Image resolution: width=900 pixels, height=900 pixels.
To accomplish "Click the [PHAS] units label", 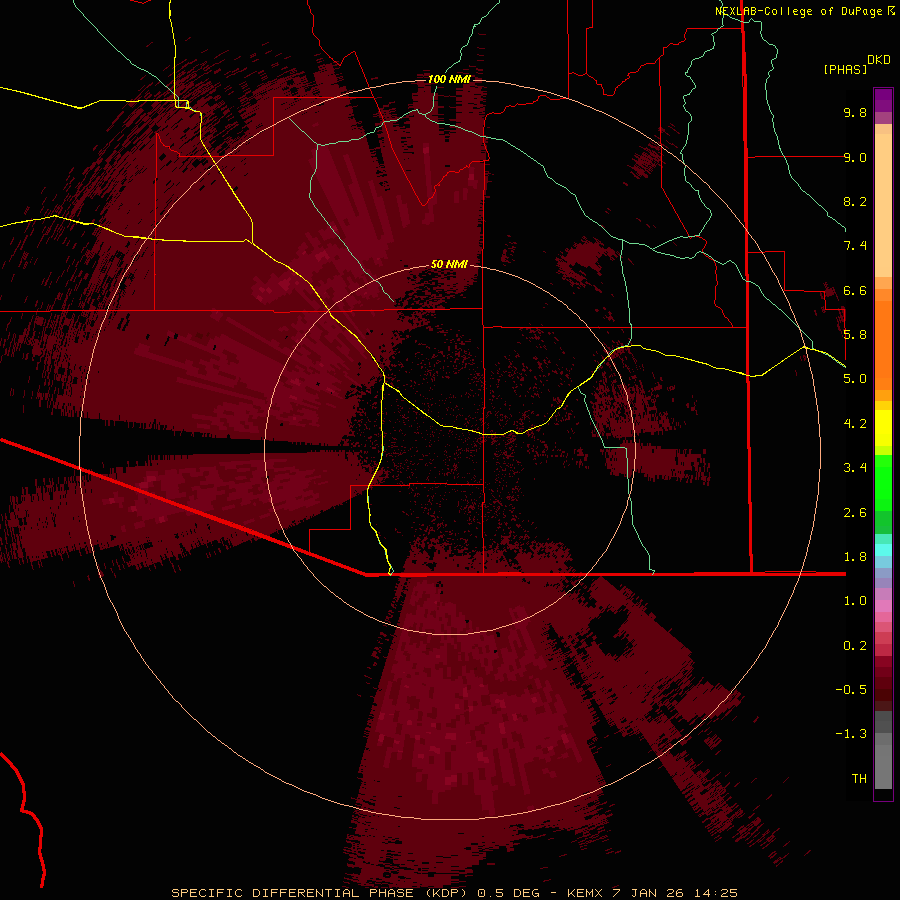I will point(845,69).
